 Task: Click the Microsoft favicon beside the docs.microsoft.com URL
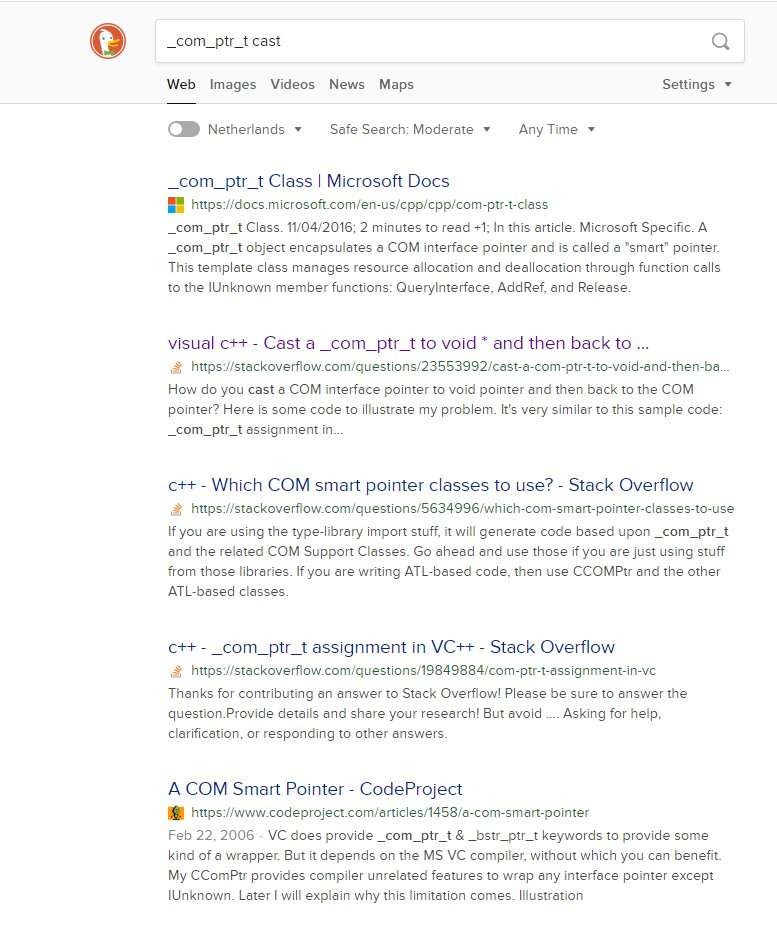(x=176, y=205)
